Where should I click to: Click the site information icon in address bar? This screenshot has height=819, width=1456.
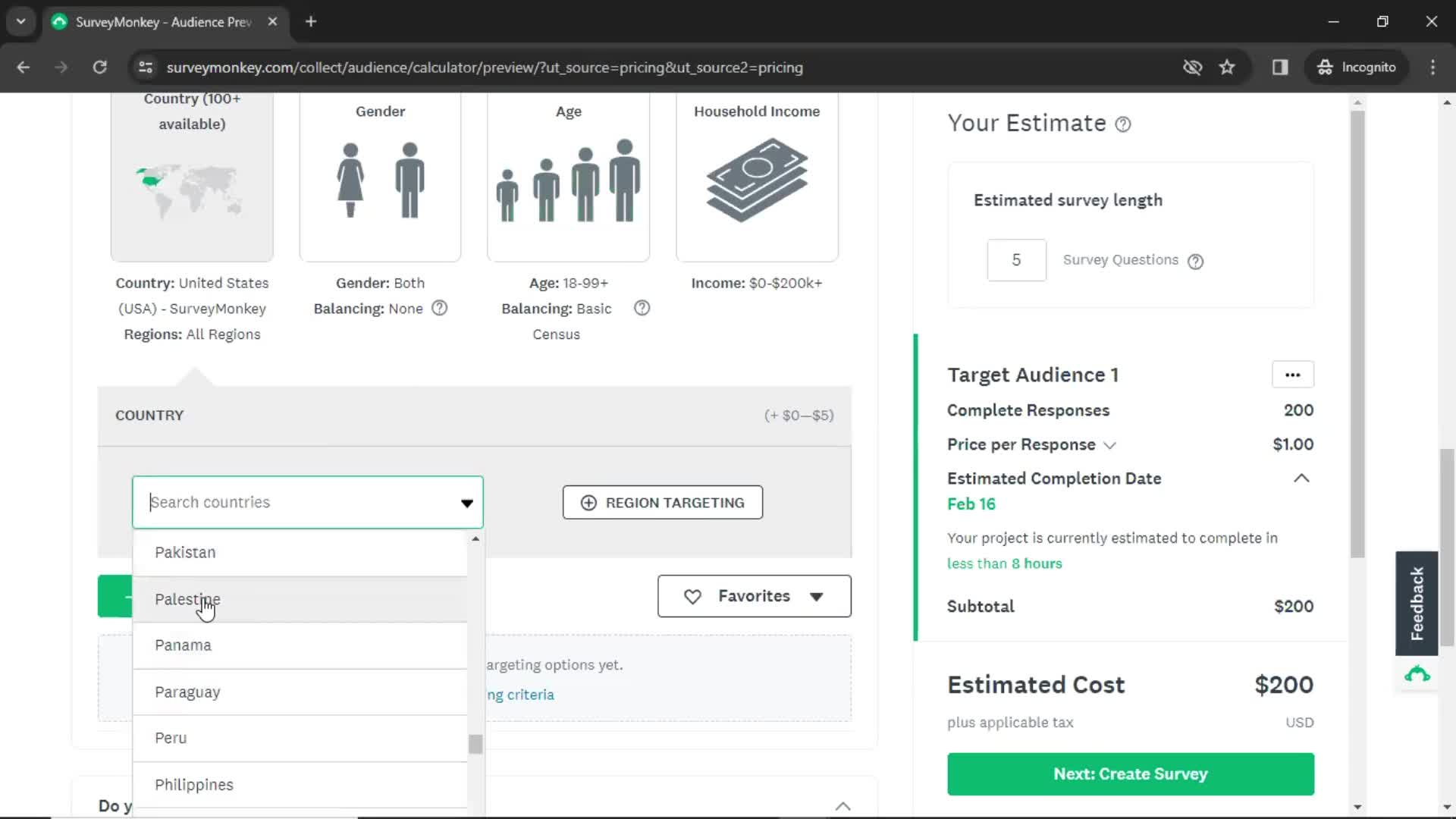(x=146, y=67)
